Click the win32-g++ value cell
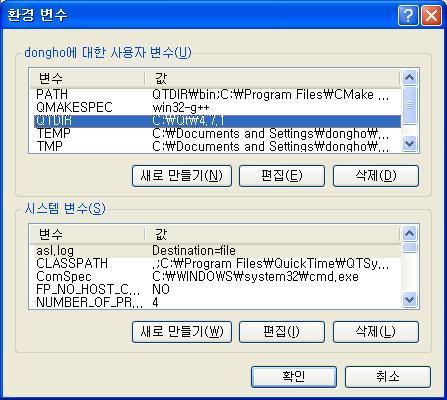 [x=181, y=108]
